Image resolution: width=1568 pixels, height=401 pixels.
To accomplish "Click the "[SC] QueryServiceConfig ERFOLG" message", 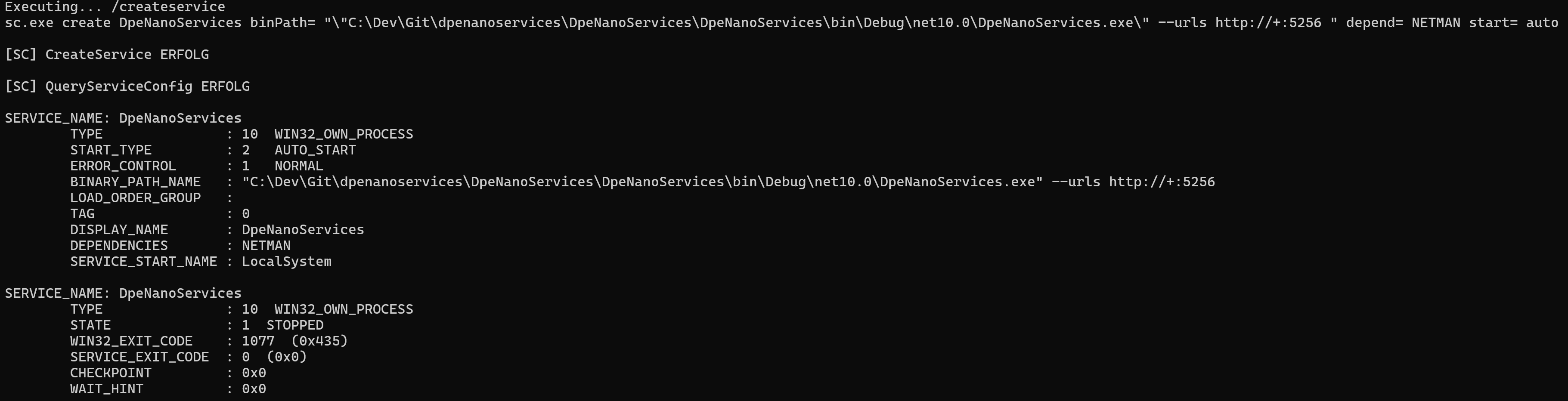I will [127, 86].
